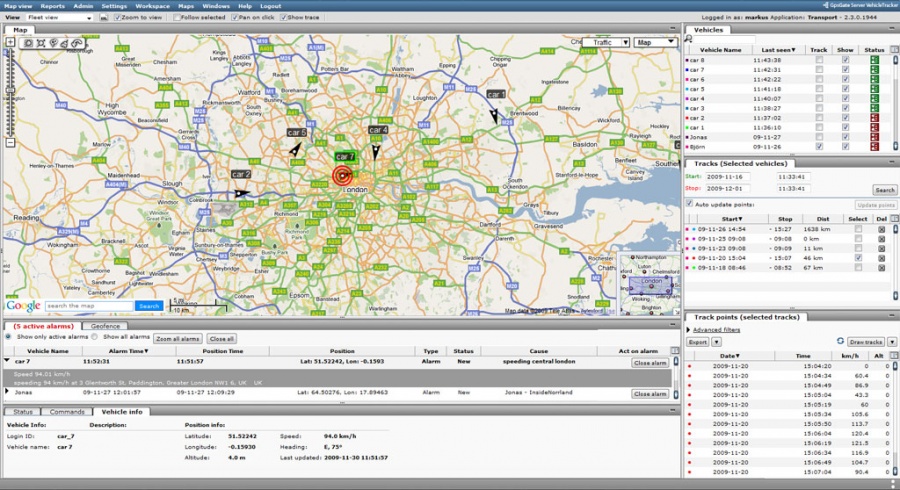Click the red status icon for car 2
900x490 pixels.
click(x=874, y=118)
